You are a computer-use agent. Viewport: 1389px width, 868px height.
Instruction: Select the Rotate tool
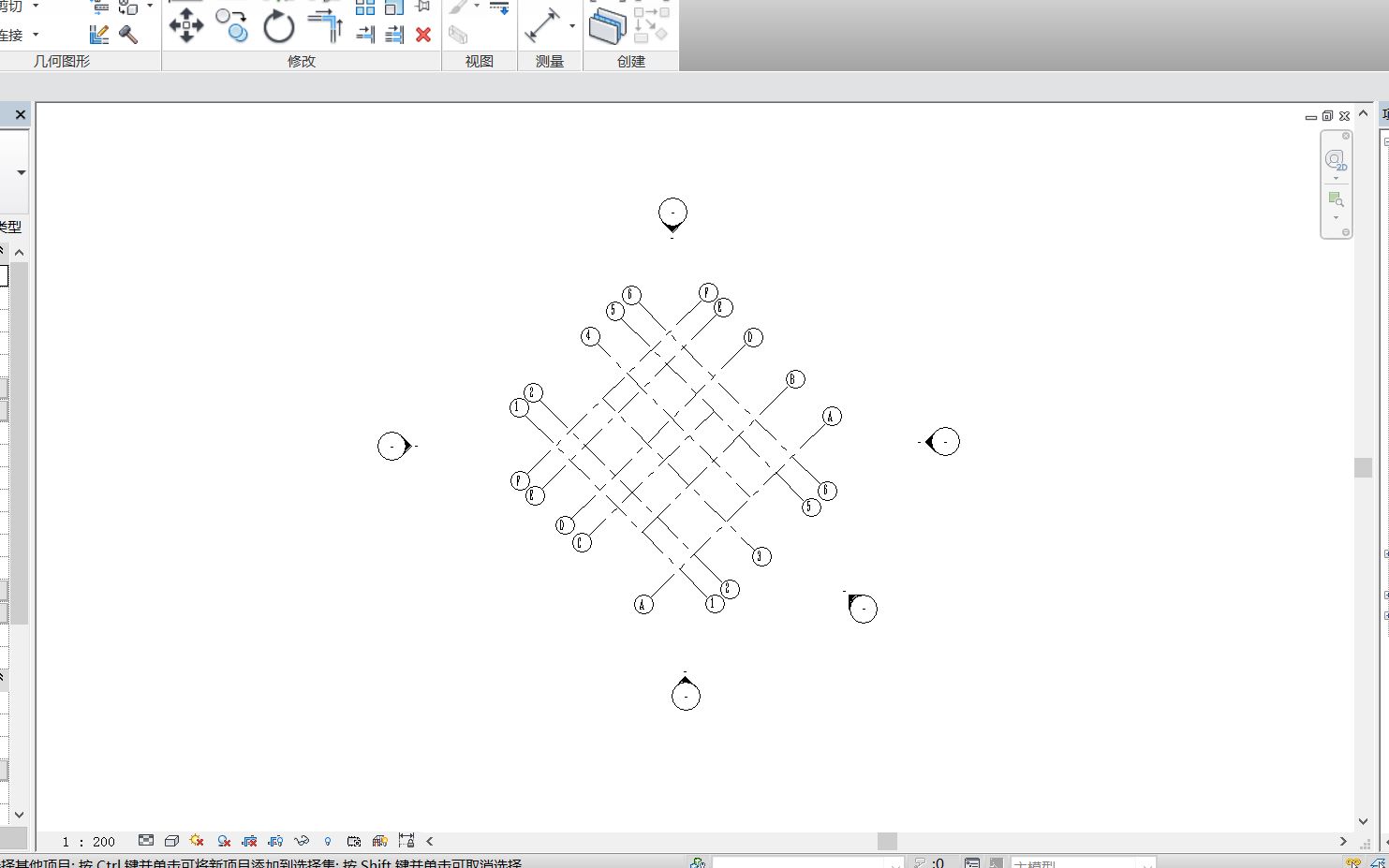pyautogui.click(x=278, y=26)
